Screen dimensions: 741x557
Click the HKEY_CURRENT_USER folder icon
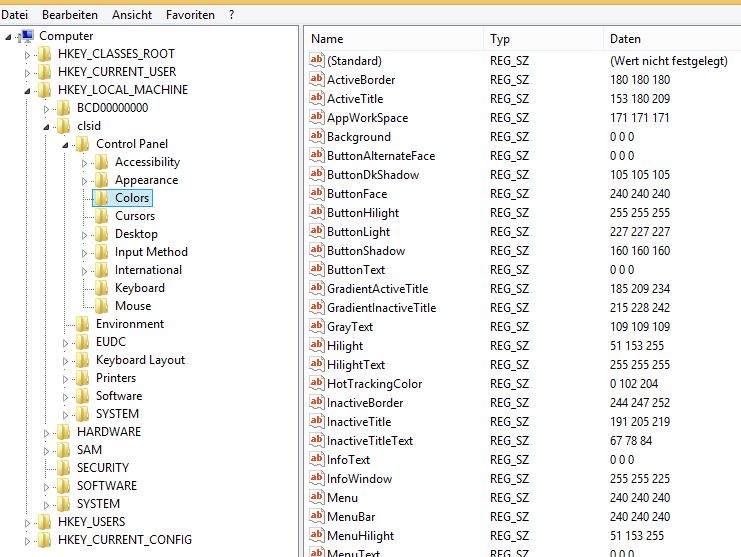[x=44, y=72]
